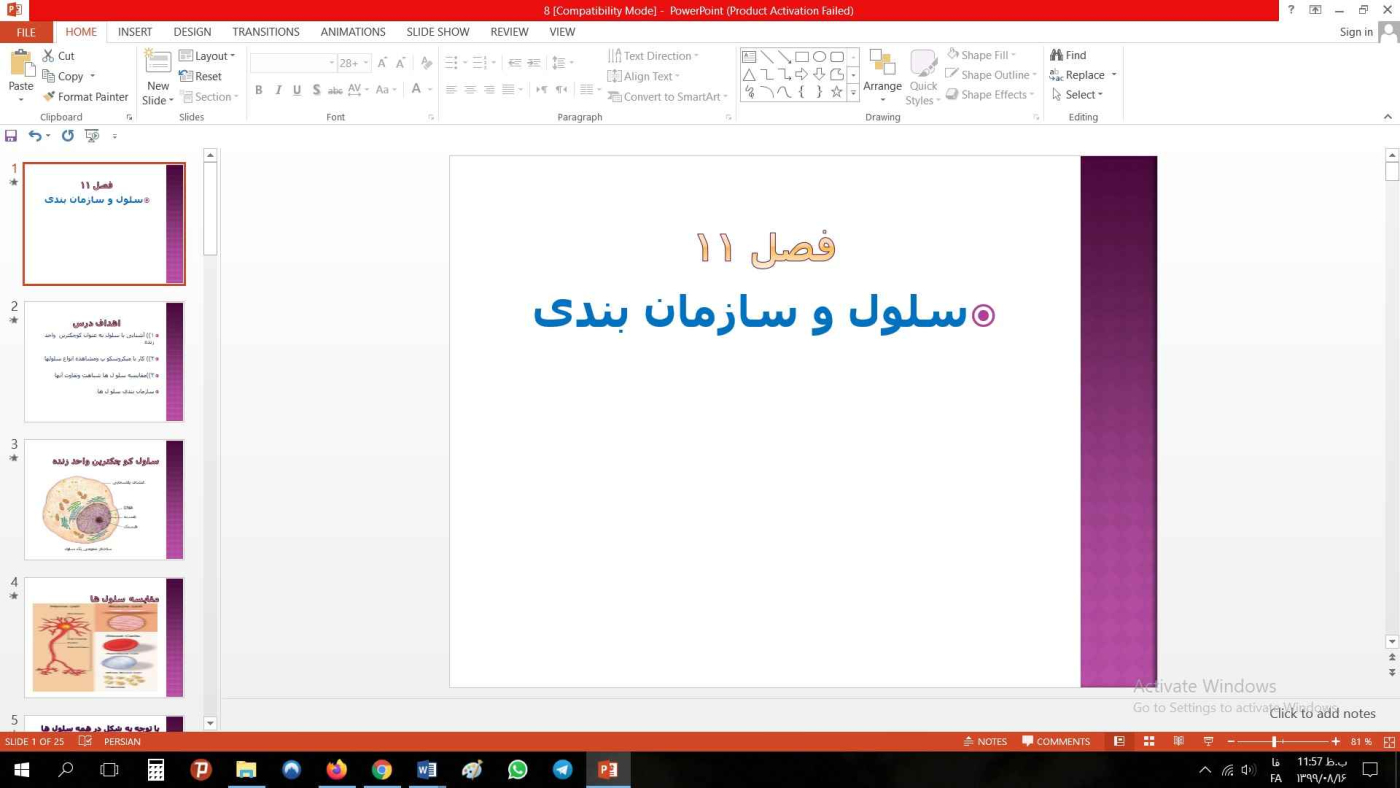Image resolution: width=1400 pixels, height=788 pixels.
Task: Open the Select dropdown in Editing group
Action: pyautogui.click(x=1077, y=95)
